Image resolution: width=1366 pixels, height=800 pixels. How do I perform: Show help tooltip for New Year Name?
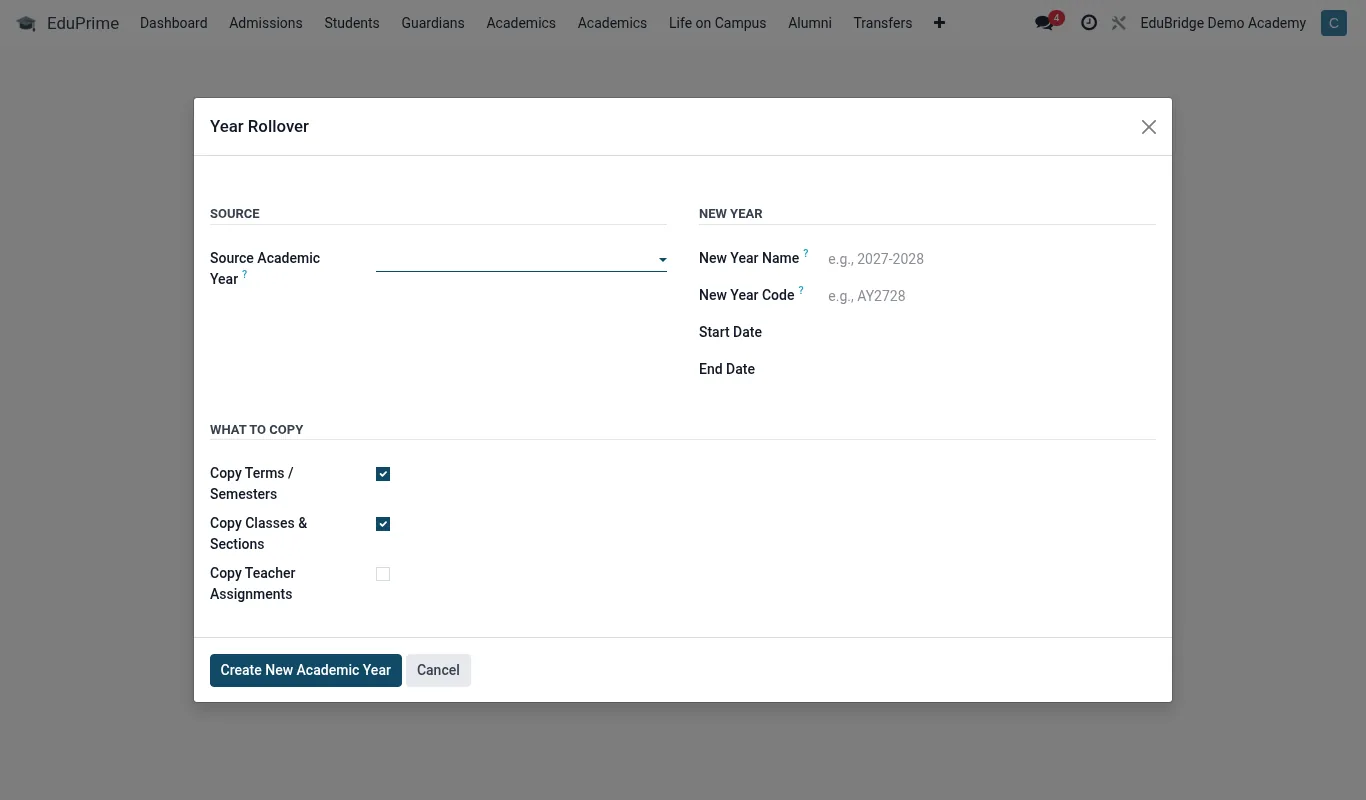[806, 253]
